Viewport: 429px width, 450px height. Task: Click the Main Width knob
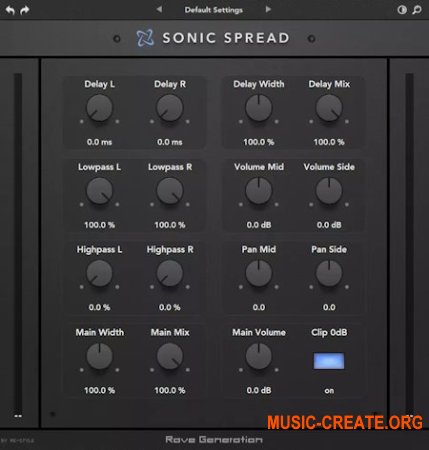click(99, 356)
